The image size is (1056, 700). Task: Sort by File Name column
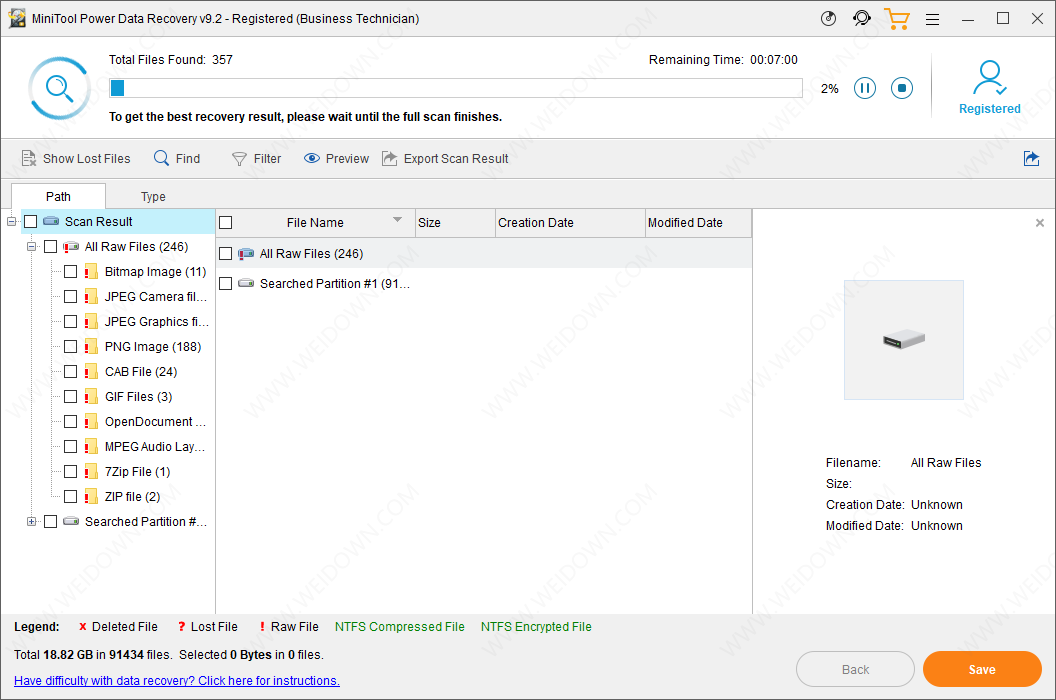[315, 222]
